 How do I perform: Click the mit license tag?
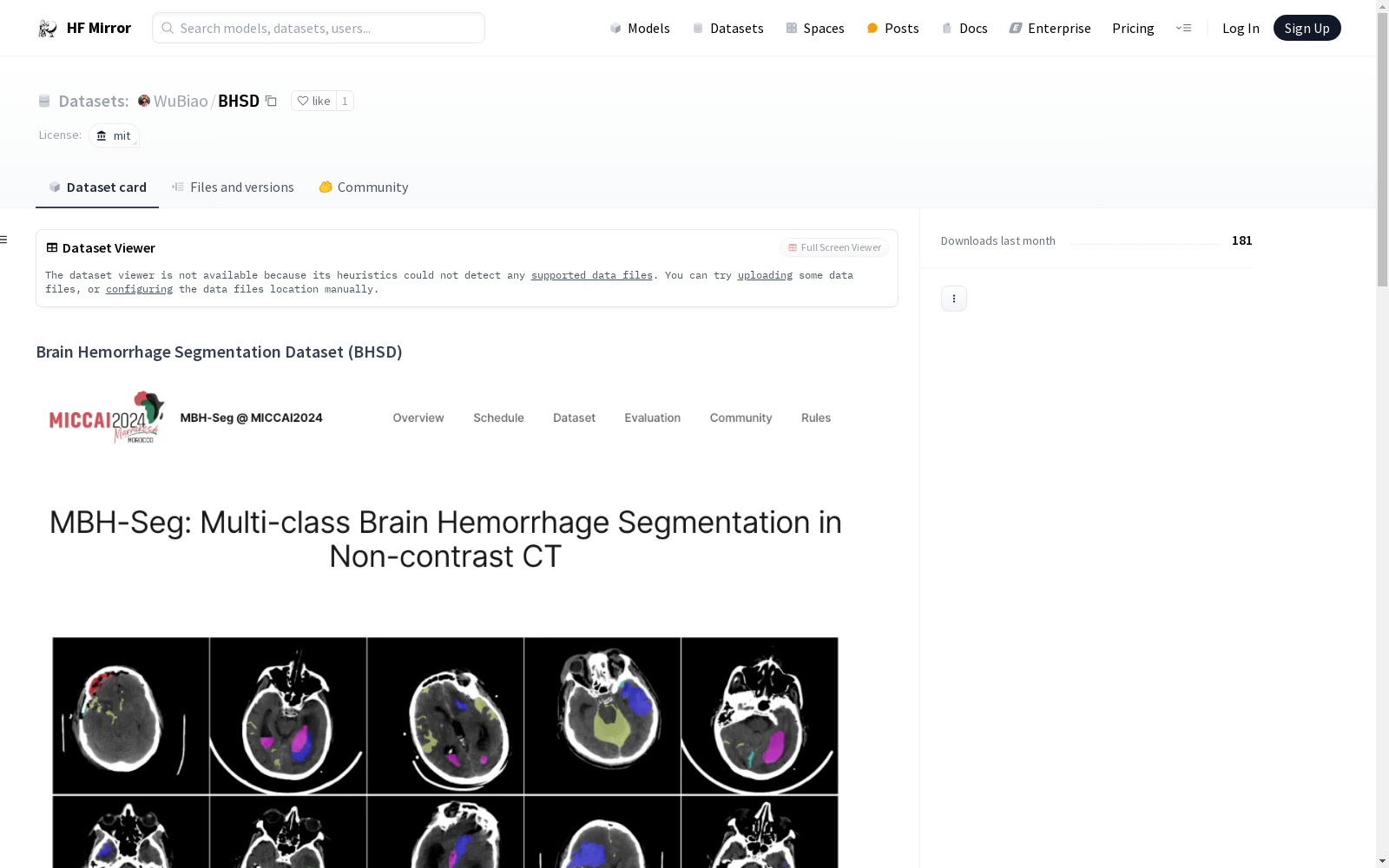coord(114,135)
